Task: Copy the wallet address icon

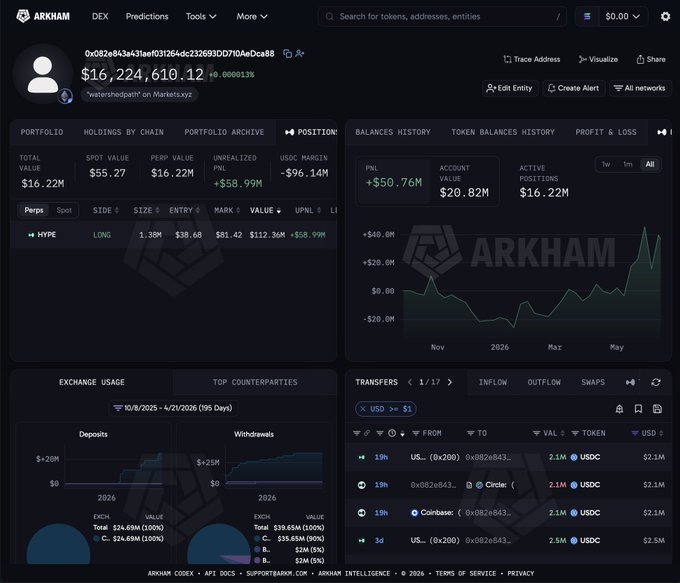Action: [x=287, y=53]
